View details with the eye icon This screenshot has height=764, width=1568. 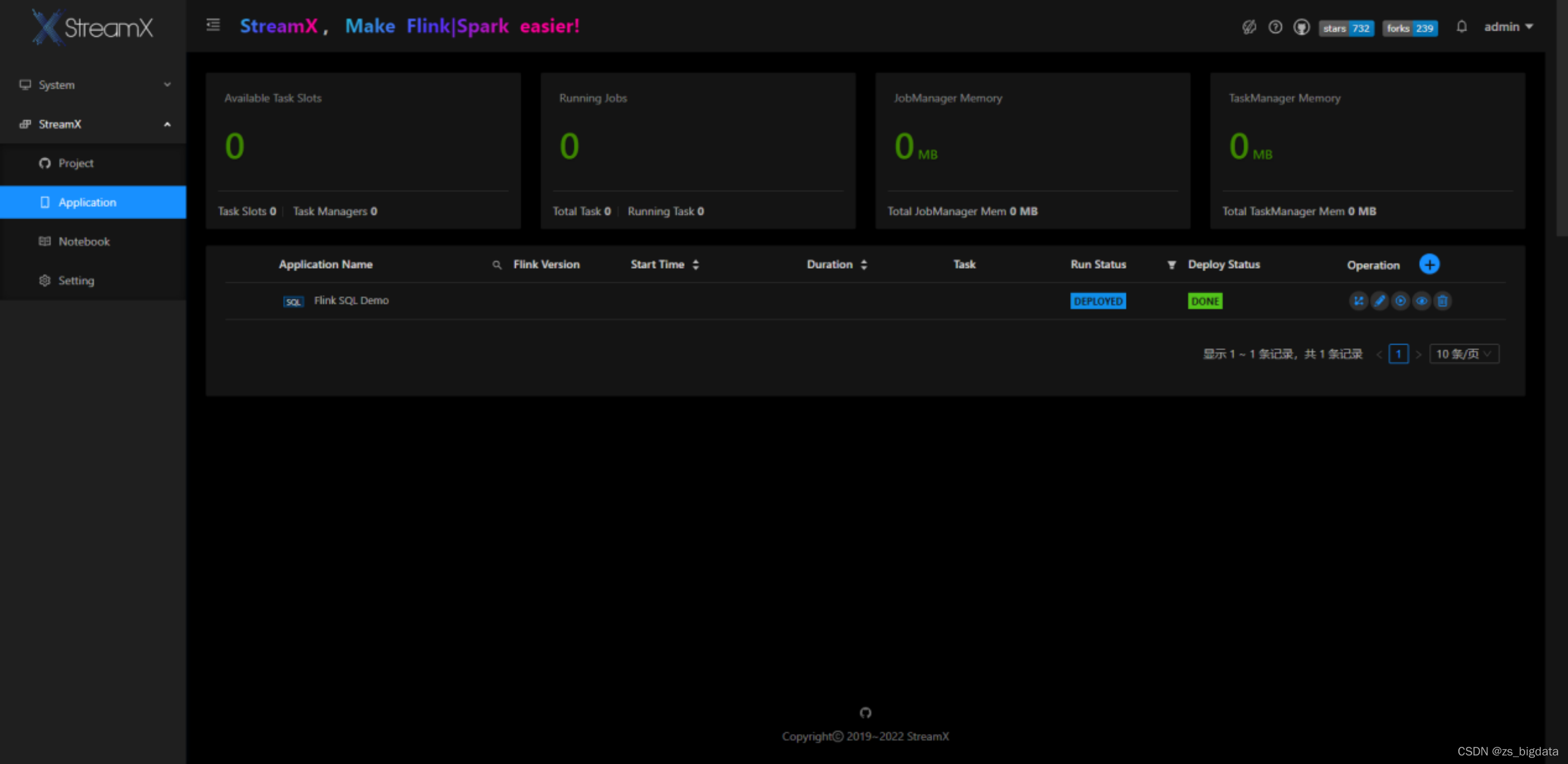pos(1422,301)
